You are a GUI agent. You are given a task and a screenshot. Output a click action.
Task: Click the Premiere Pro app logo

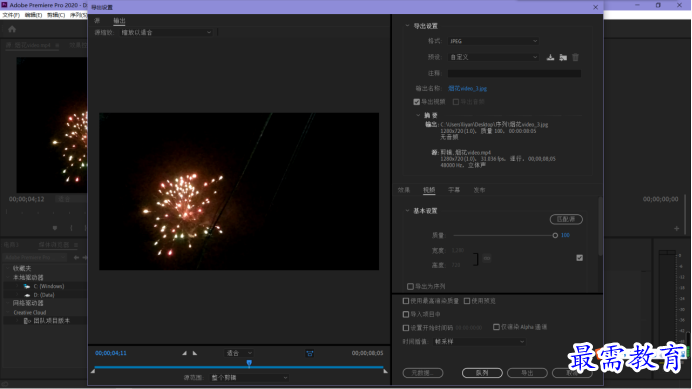pos(4,5)
